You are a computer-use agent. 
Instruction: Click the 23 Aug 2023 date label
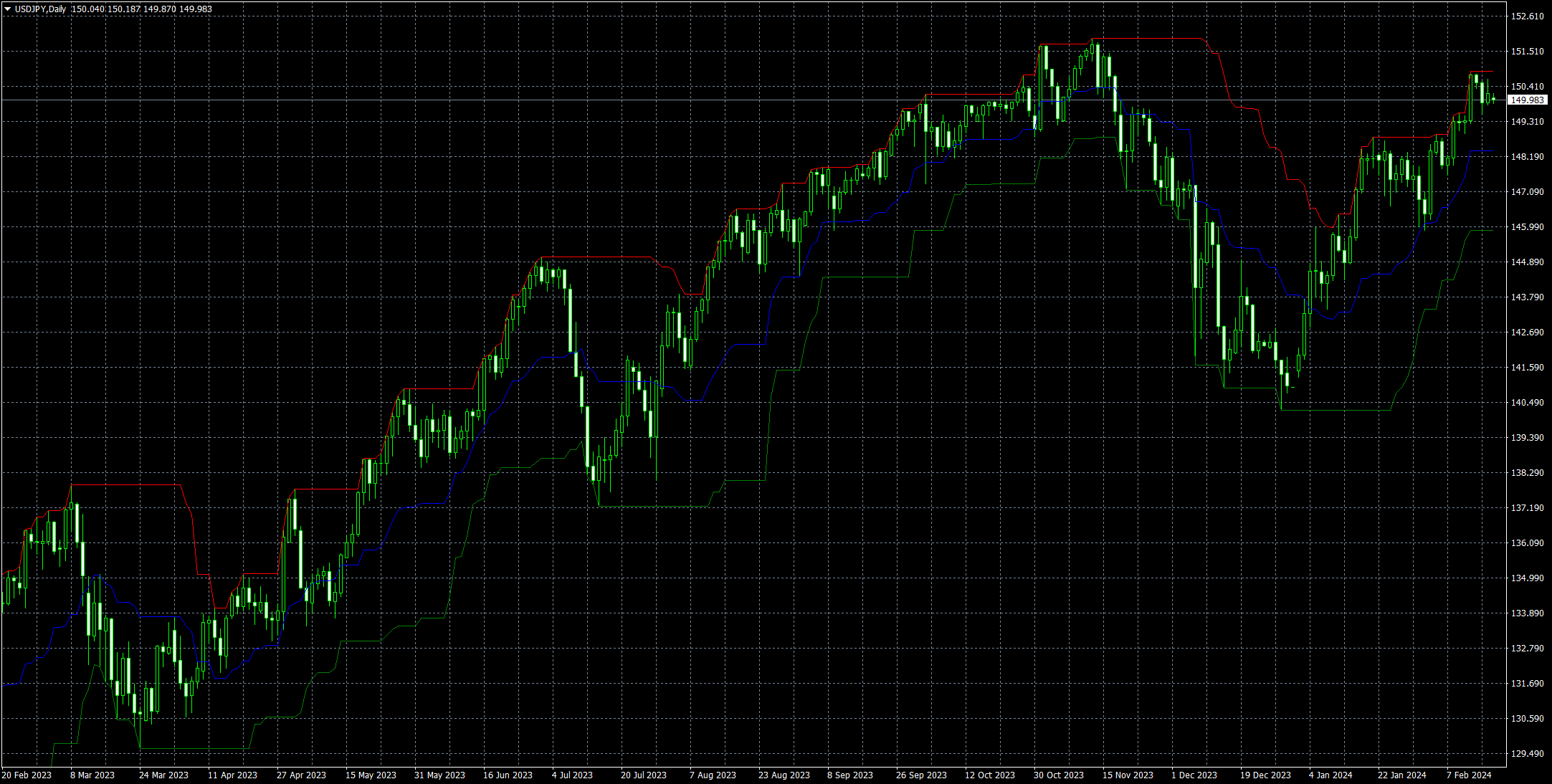[x=784, y=775]
